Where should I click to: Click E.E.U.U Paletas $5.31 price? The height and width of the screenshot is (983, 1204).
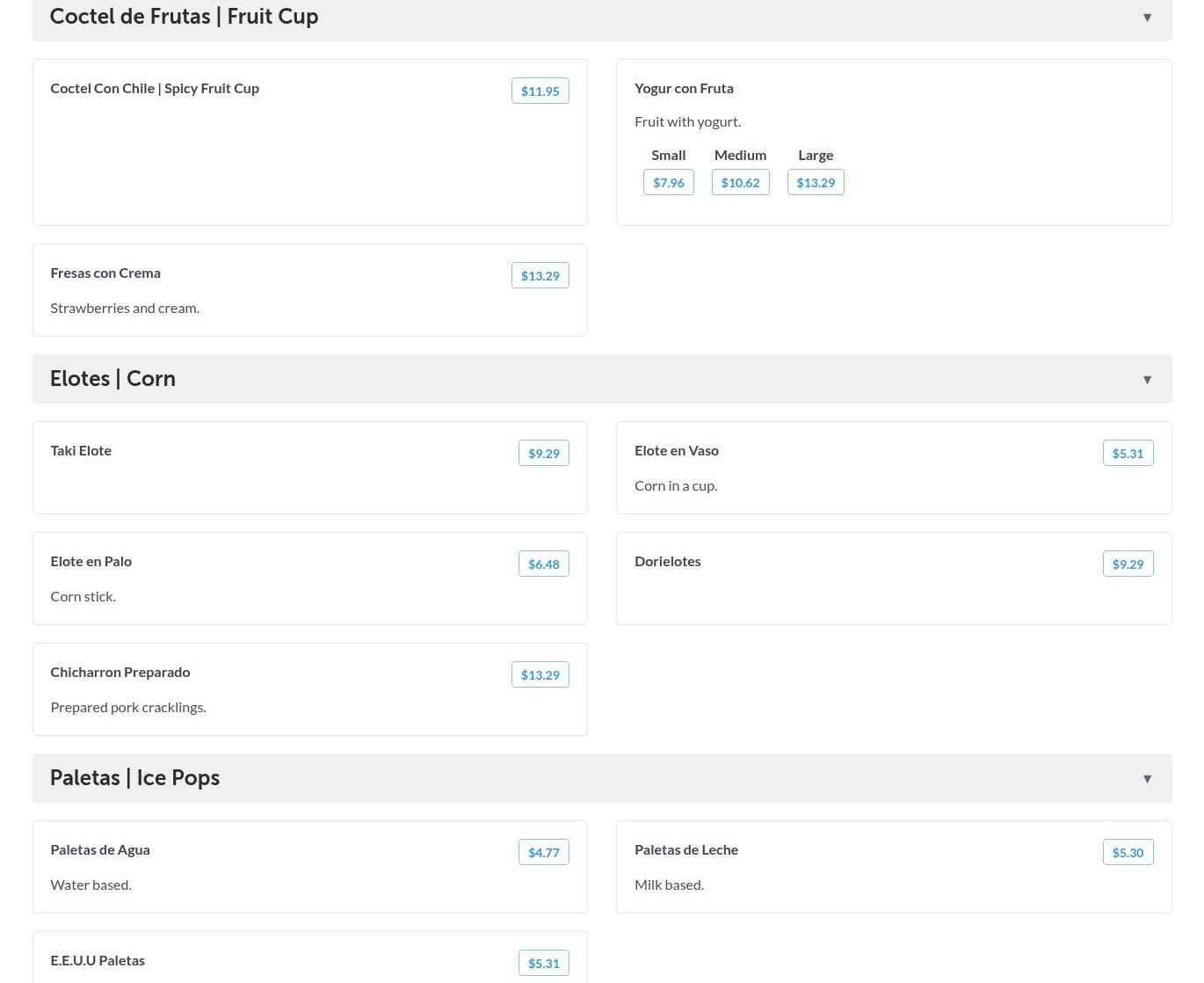pos(543,964)
